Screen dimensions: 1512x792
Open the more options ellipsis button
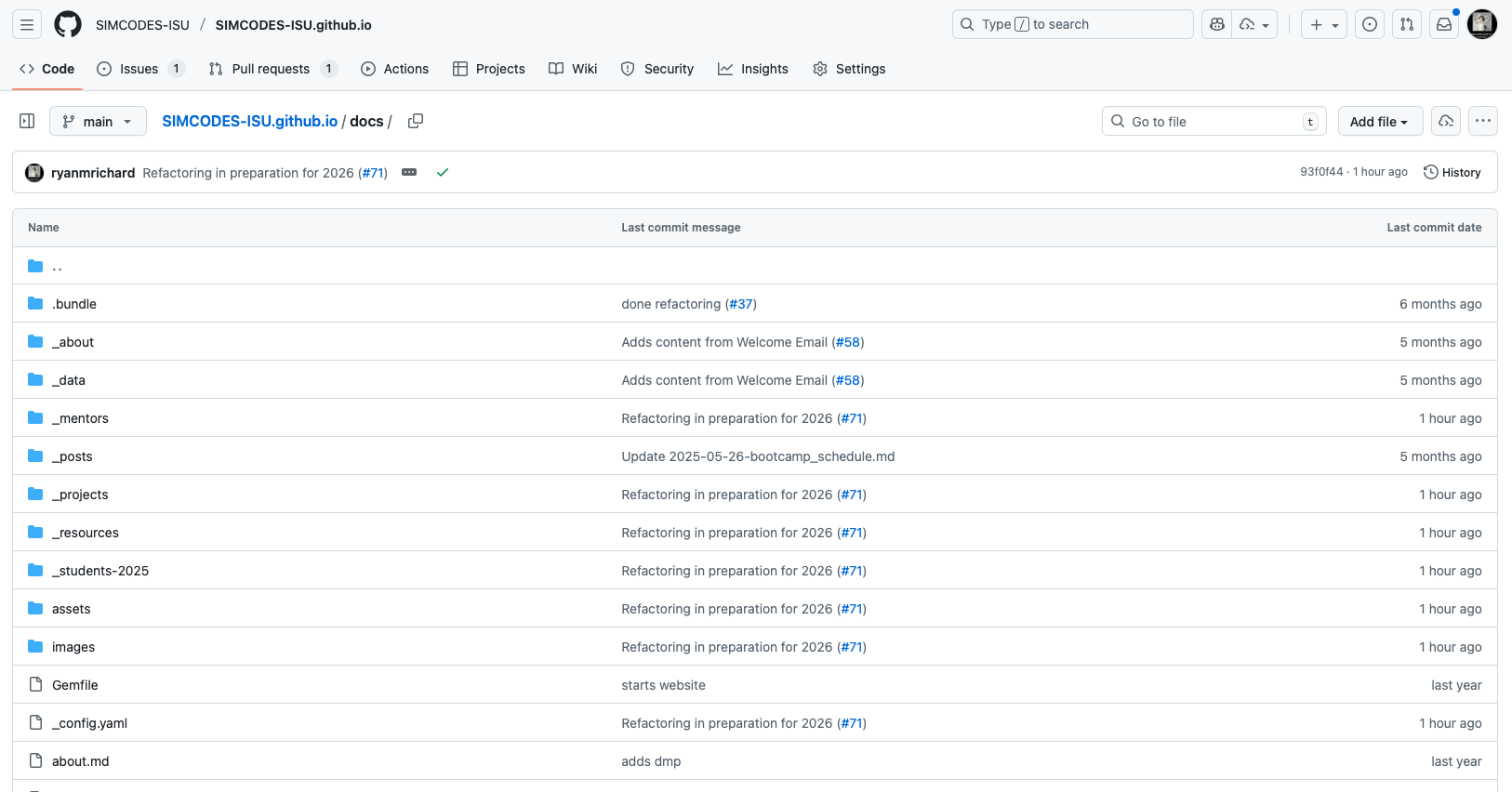(x=1482, y=121)
